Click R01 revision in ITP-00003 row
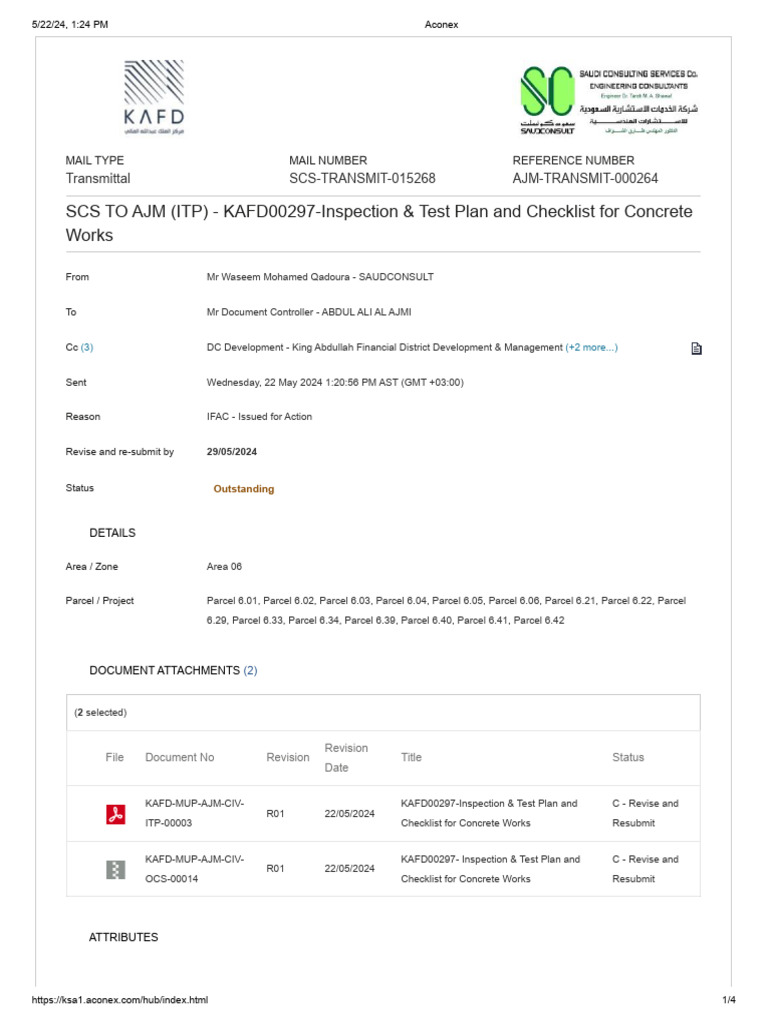Screen dimensions: 768x1024 coord(276,814)
